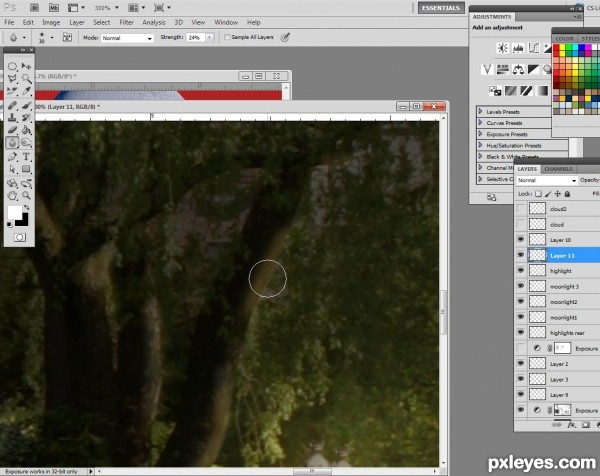Expand Hue/Saturation Presets list
The height and width of the screenshot is (476, 600).
pos(481,145)
